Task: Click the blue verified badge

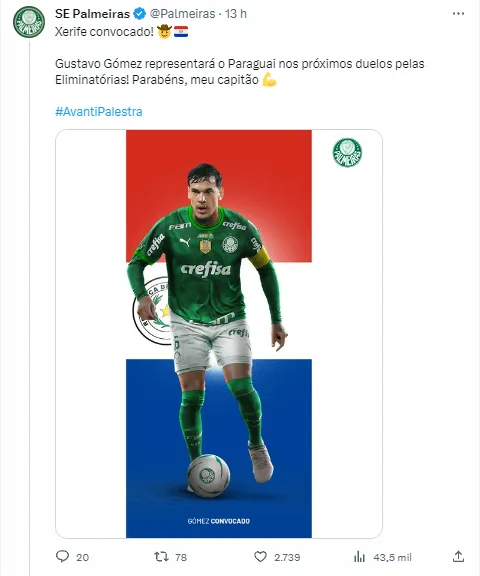Action: [140, 14]
